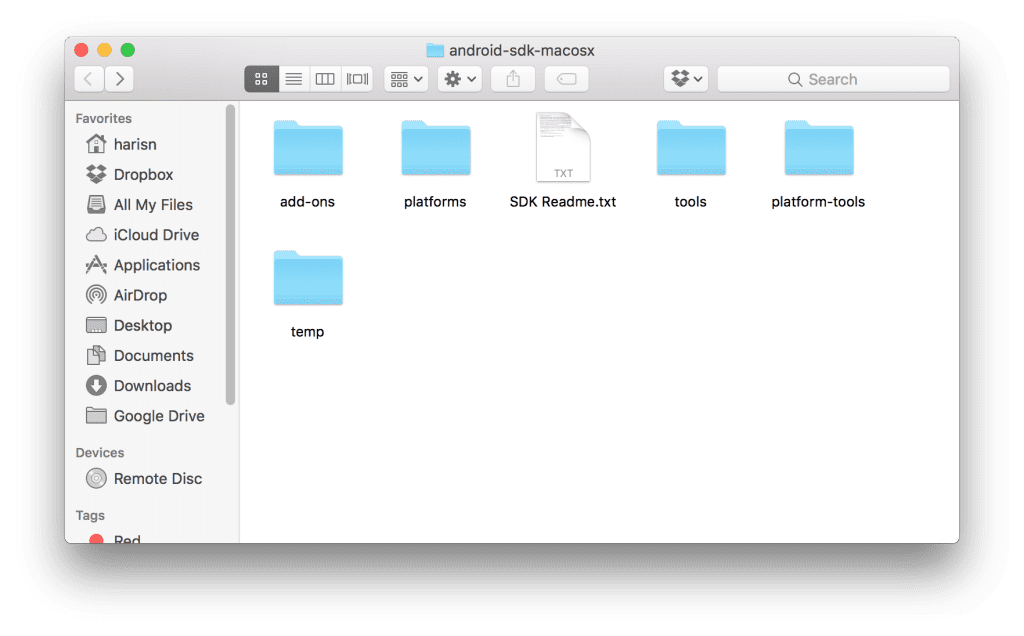Viewport: 1024px width, 636px height.
Task: Open the Dropbox toolbar dropdown
Action: pos(685,78)
